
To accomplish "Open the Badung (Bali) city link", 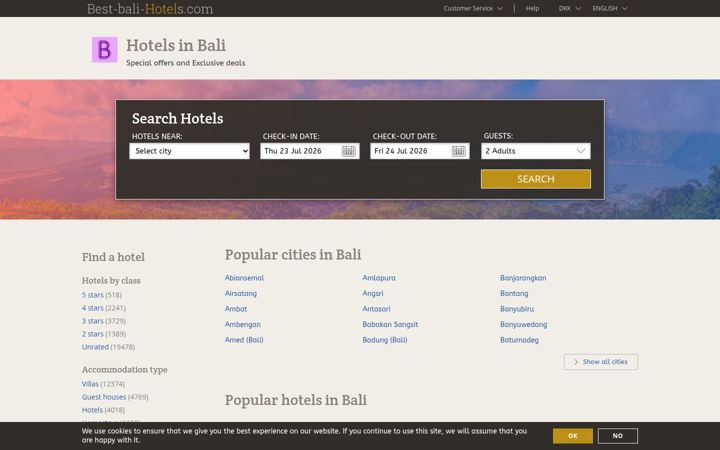I will (385, 340).
